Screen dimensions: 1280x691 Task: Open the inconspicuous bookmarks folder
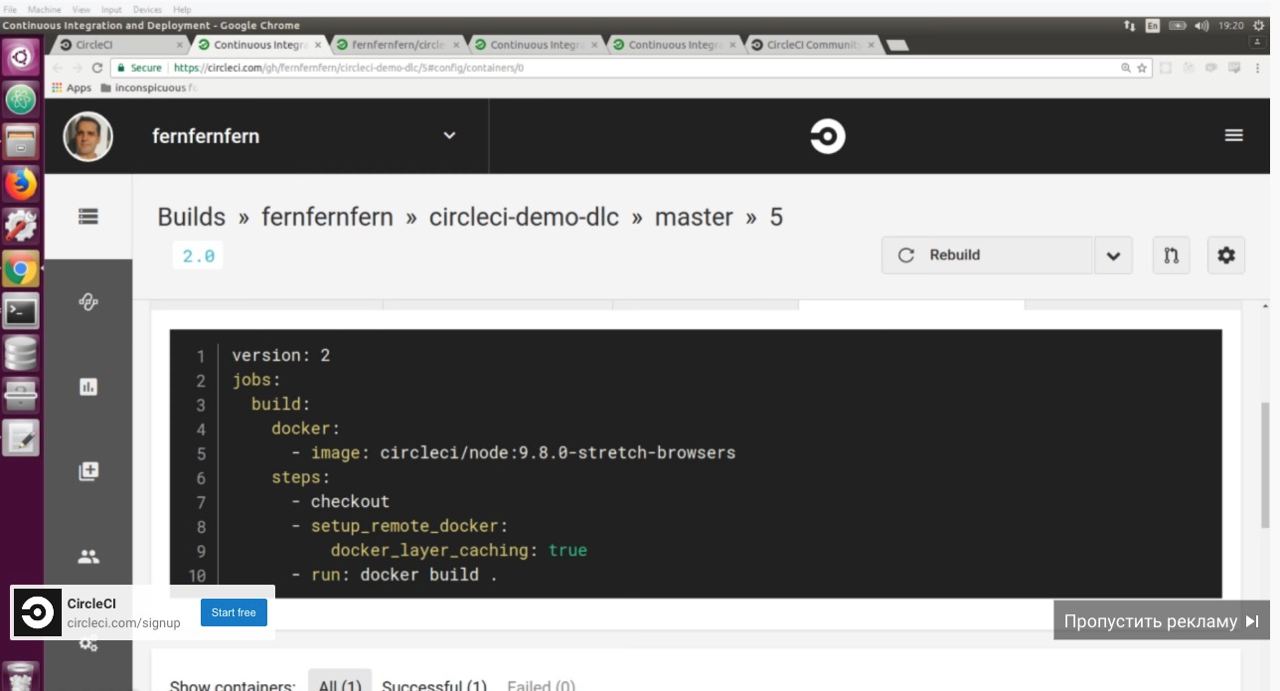[148, 88]
